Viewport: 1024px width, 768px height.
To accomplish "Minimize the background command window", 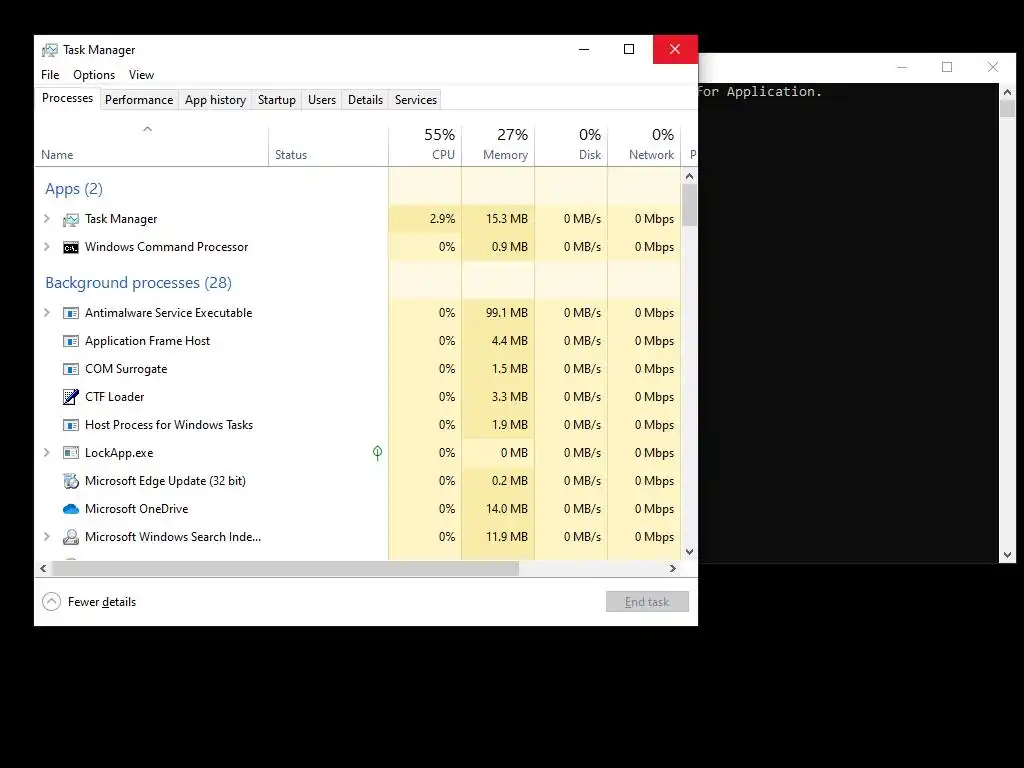I will 902,67.
